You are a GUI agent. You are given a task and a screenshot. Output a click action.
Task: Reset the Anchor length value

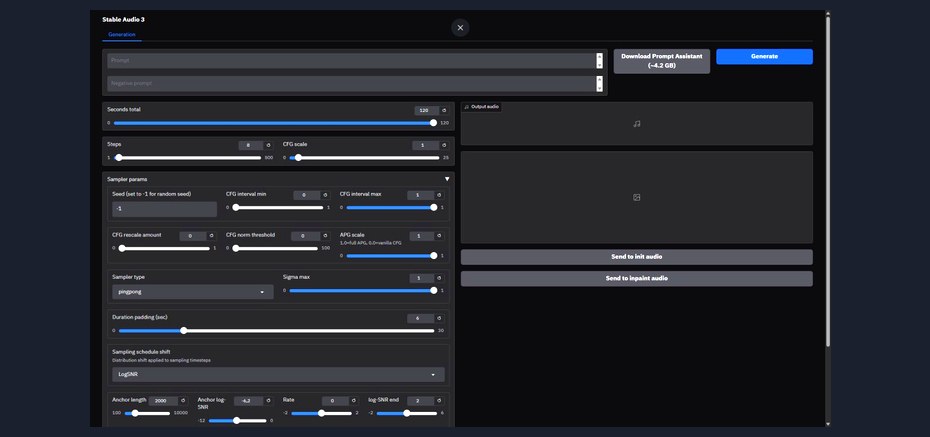183,401
